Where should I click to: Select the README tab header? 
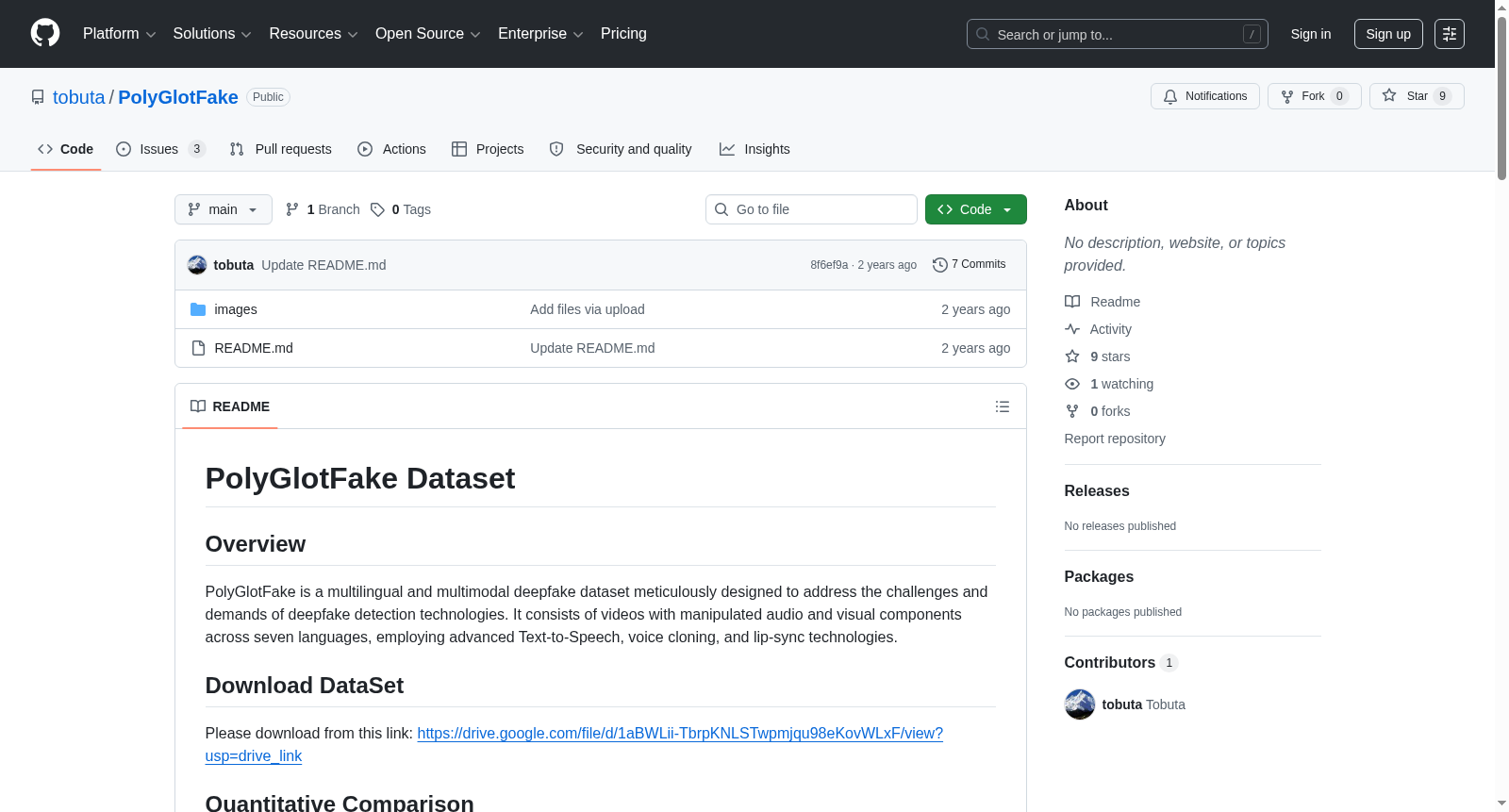(x=230, y=406)
